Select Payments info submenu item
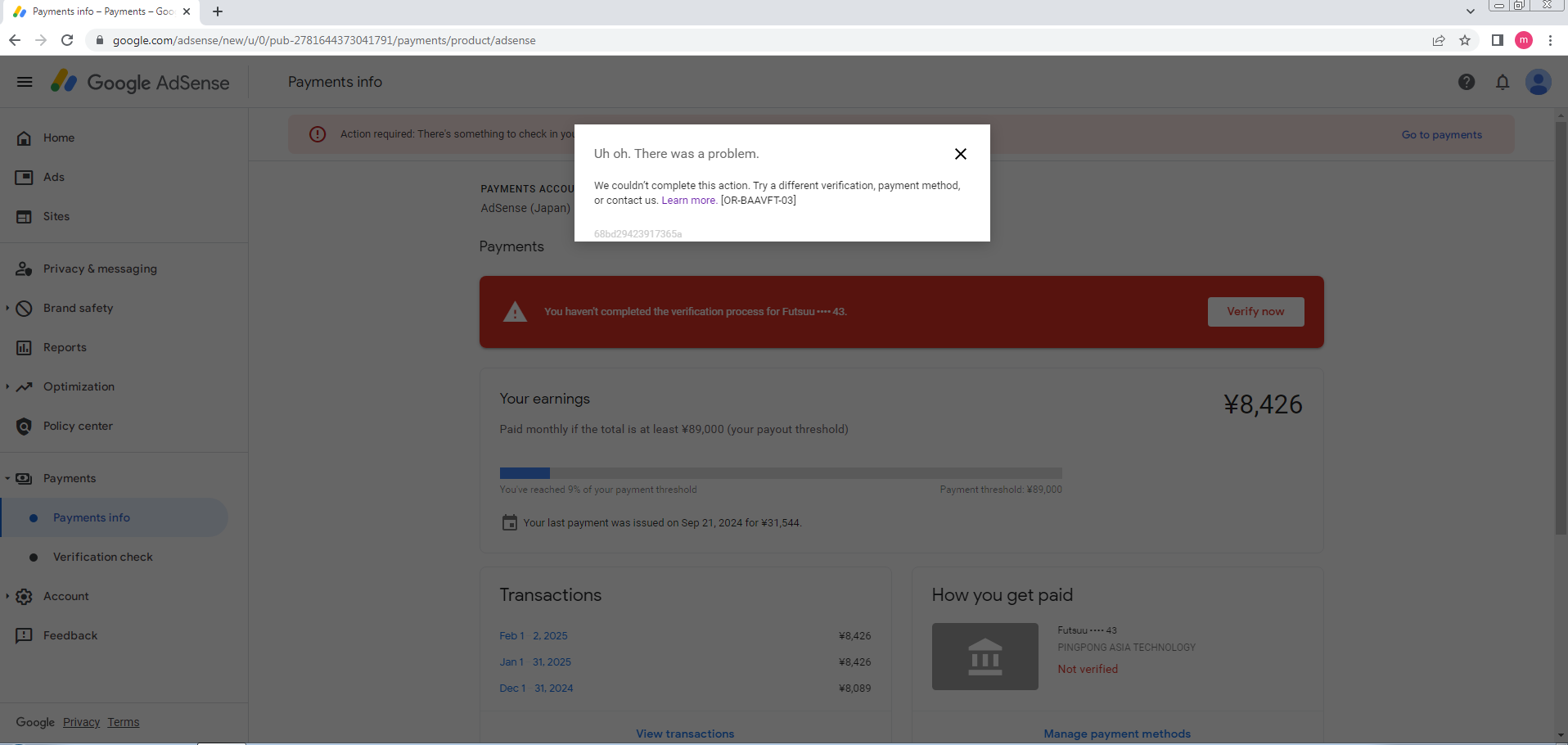 point(115,517)
